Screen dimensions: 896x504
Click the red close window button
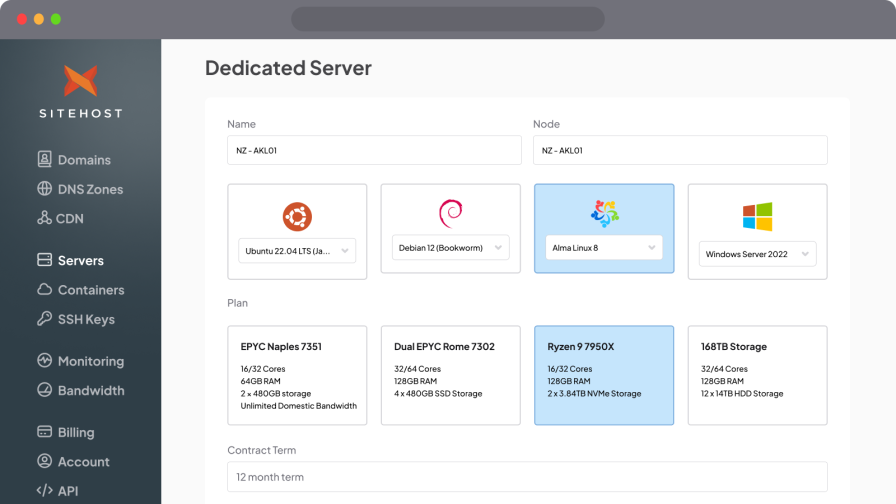(x=22, y=19)
